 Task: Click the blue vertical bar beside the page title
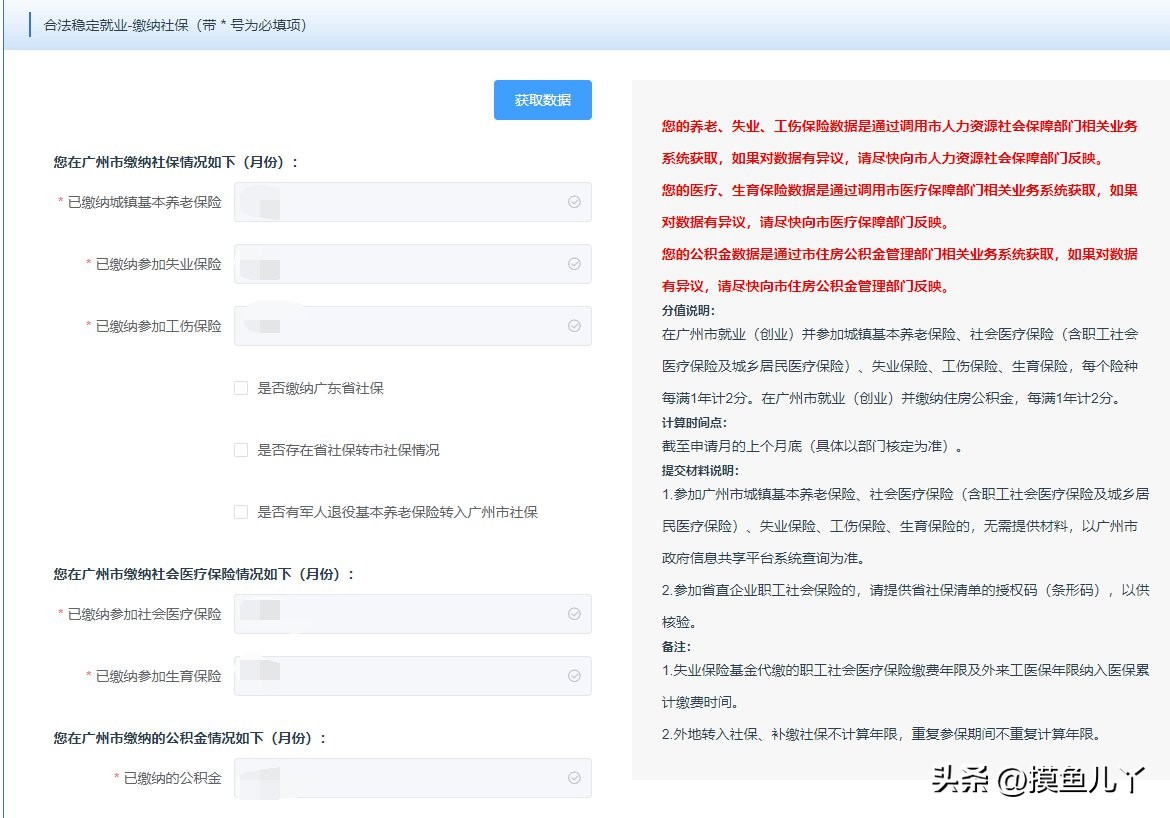tap(28, 24)
